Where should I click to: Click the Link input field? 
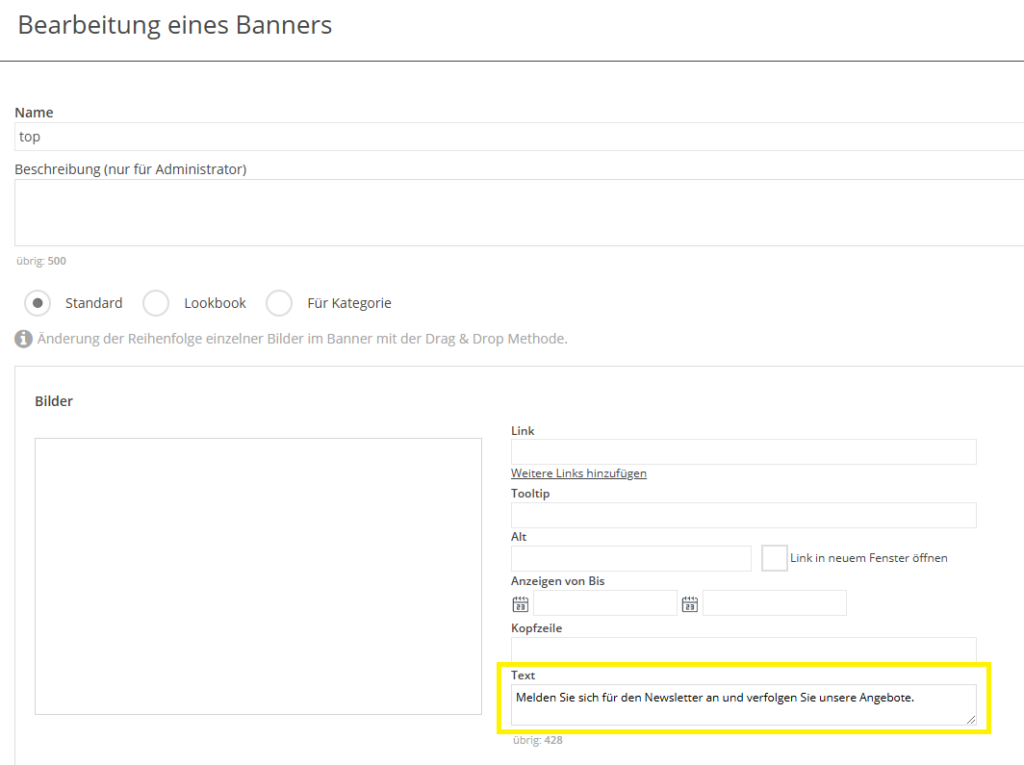click(744, 452)
